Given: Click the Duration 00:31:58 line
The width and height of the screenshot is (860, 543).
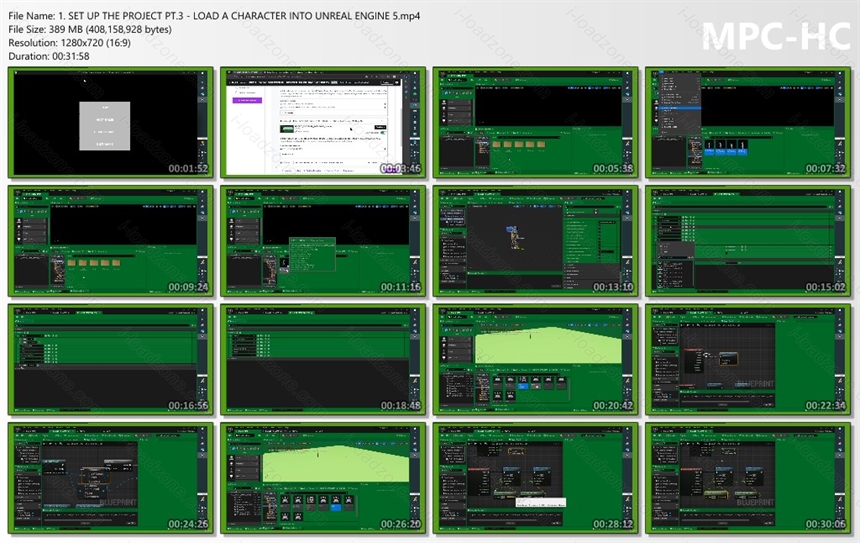Looking at the screenshot, I should click(x=49, y=56).
